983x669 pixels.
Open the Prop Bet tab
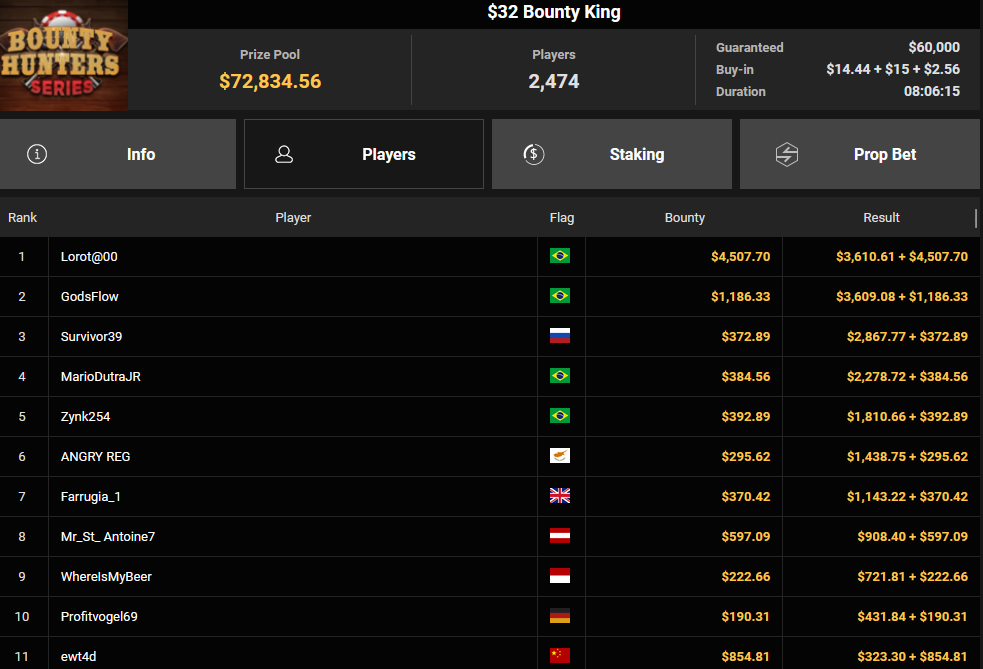click(x=860, y=154)
